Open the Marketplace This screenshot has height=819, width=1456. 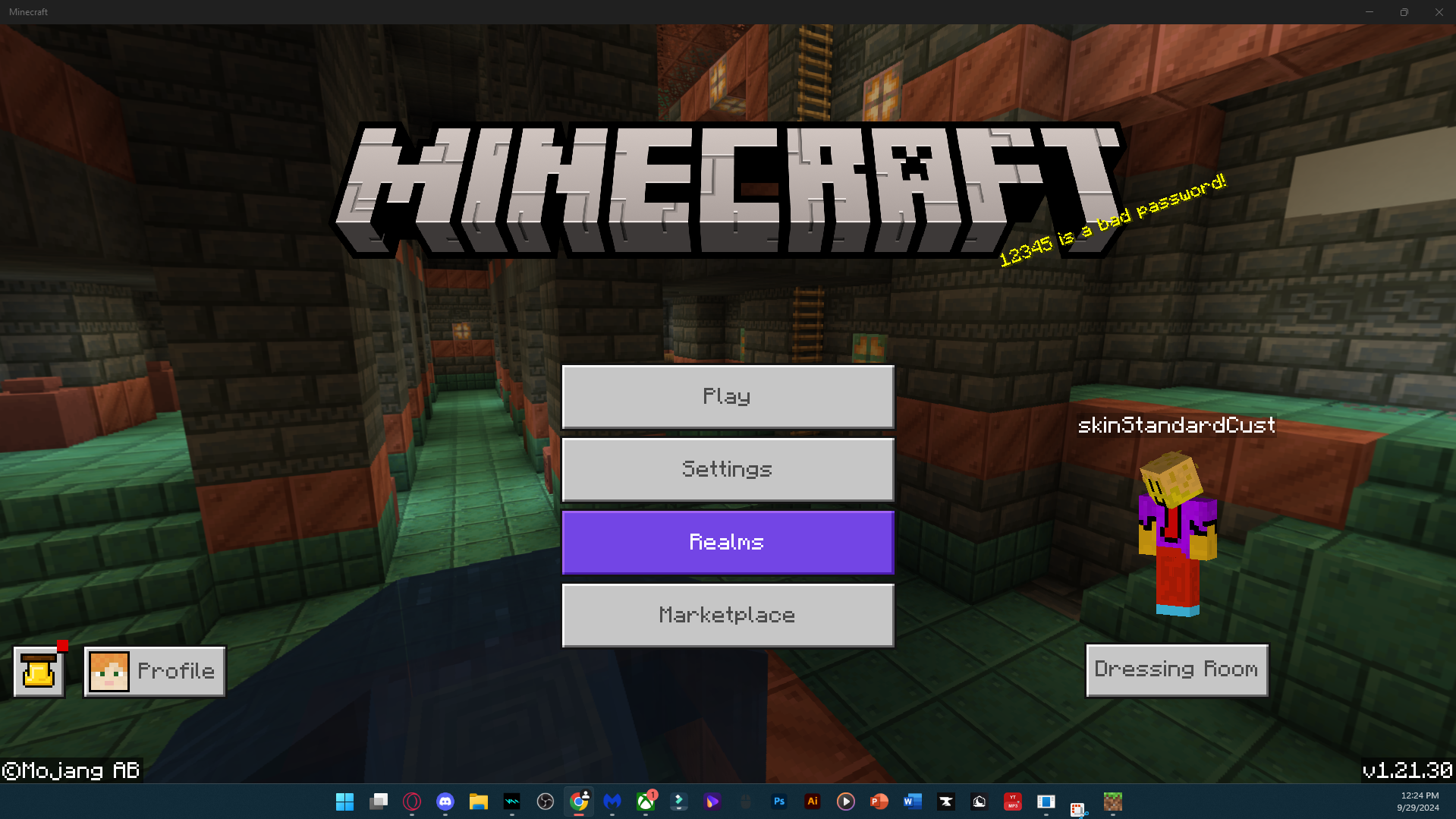pos(728,616)
